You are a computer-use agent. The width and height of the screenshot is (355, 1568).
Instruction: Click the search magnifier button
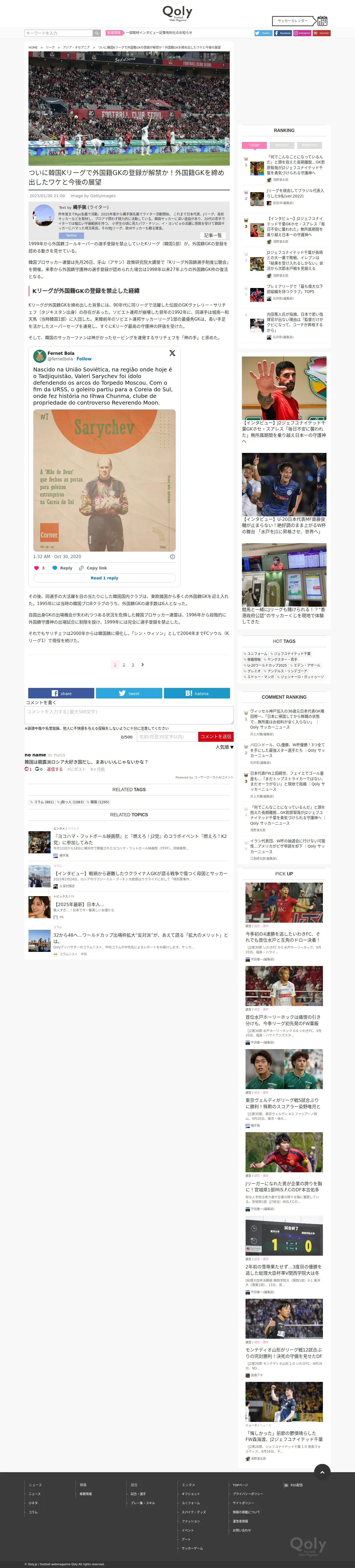[96, 33]
